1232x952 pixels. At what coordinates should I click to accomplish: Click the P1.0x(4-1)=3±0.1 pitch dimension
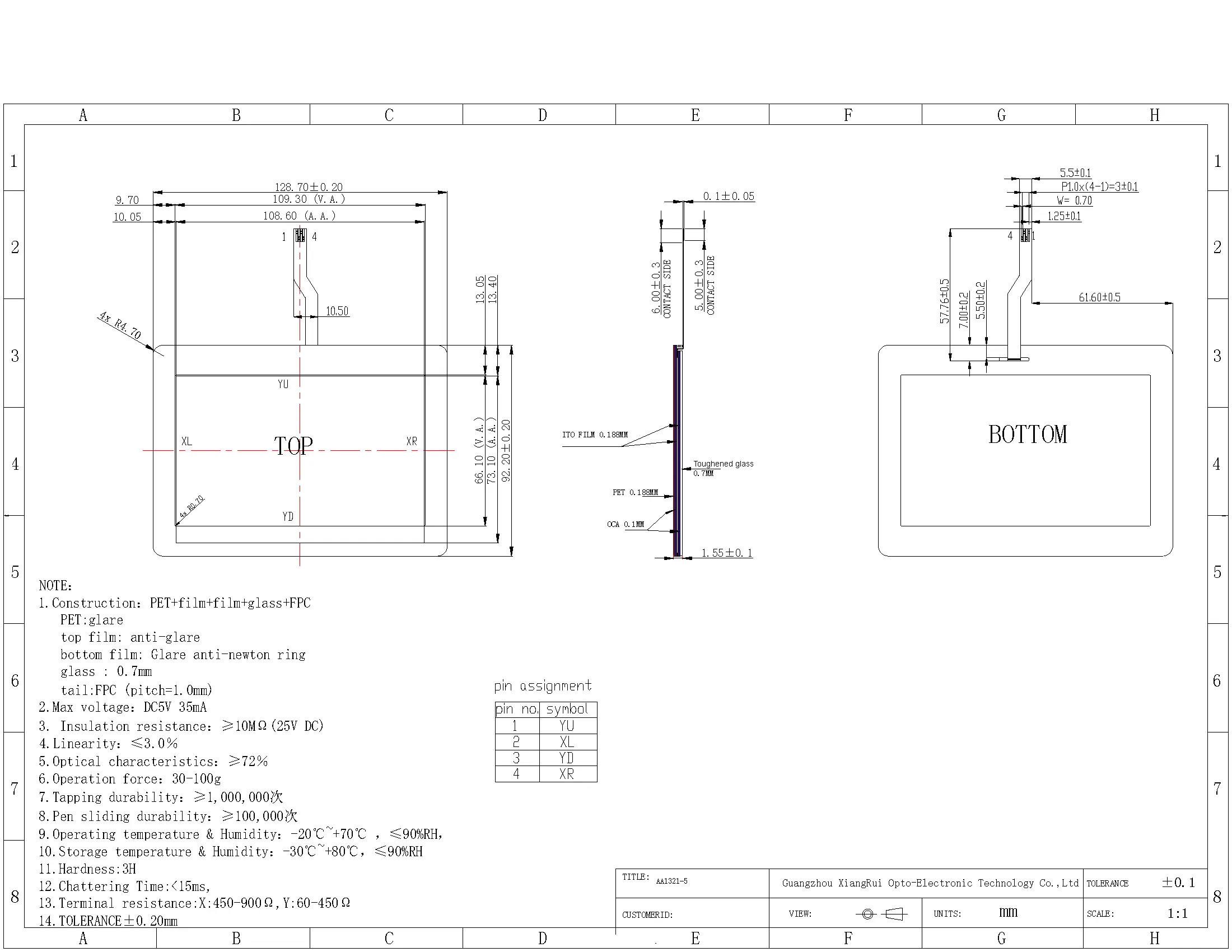[1099, 186]
